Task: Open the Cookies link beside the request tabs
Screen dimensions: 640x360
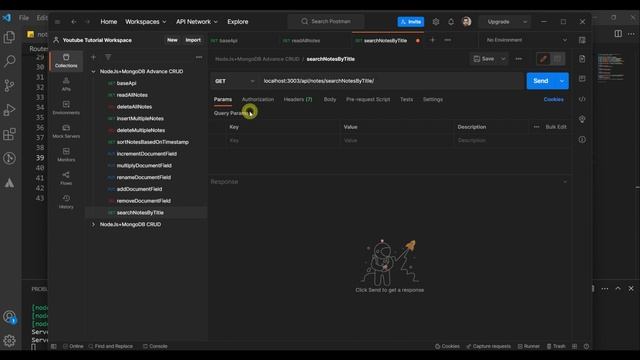Action: click(x=553, y=100)
